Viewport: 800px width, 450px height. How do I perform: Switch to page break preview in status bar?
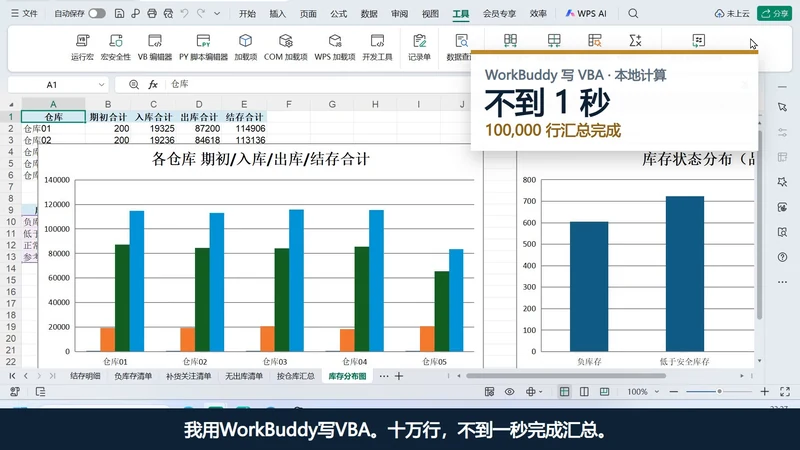584,392
